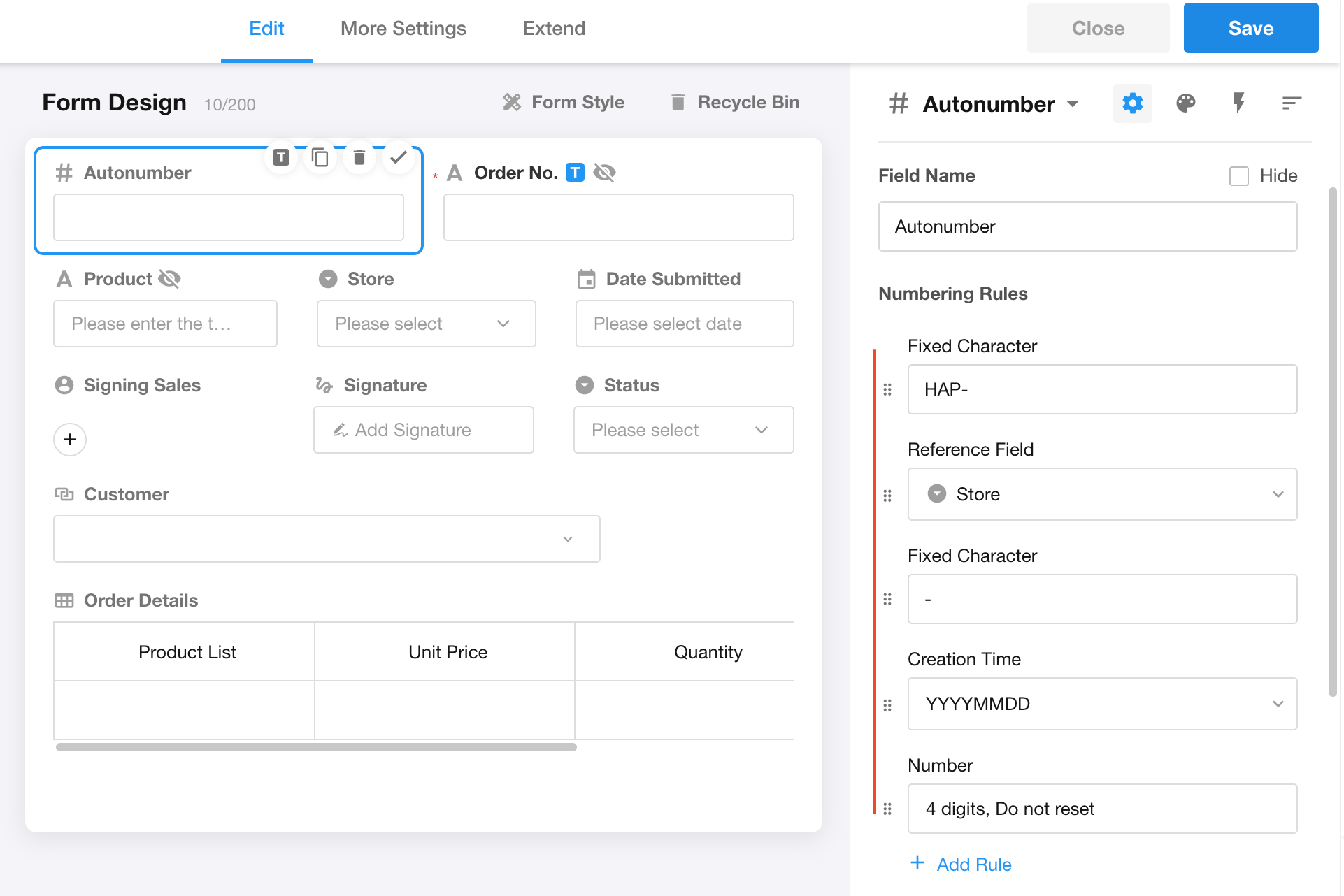Toggle the hidden eye icon on Order No.
This screenshot has width=1344, height=896.
(604, 173)
